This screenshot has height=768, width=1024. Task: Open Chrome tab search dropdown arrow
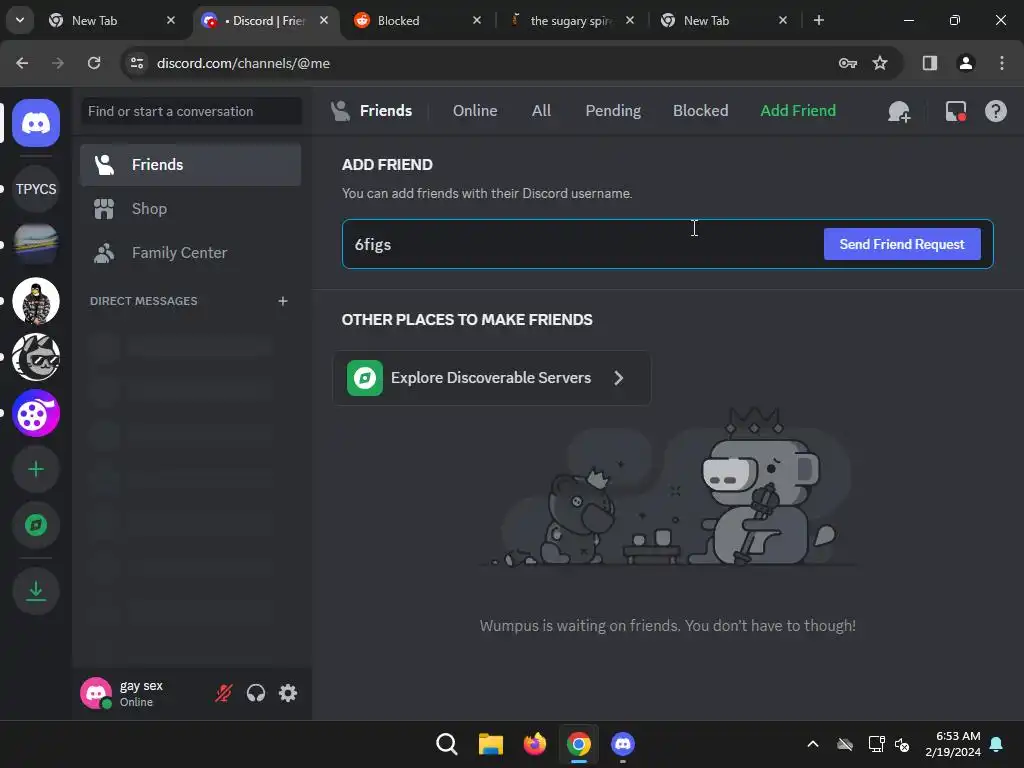click(x=20, y=20)
